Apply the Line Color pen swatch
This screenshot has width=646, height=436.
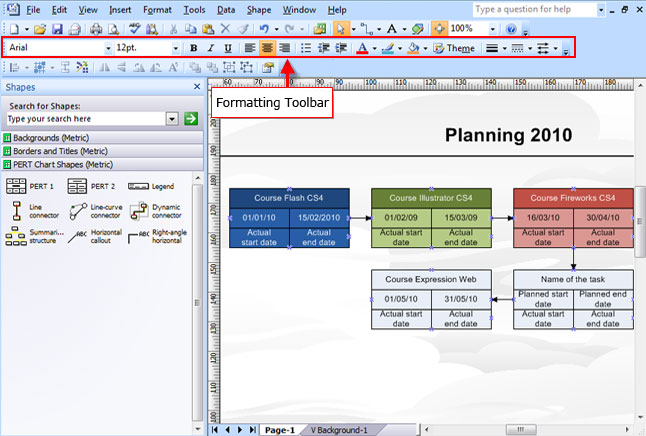(388, 48)
